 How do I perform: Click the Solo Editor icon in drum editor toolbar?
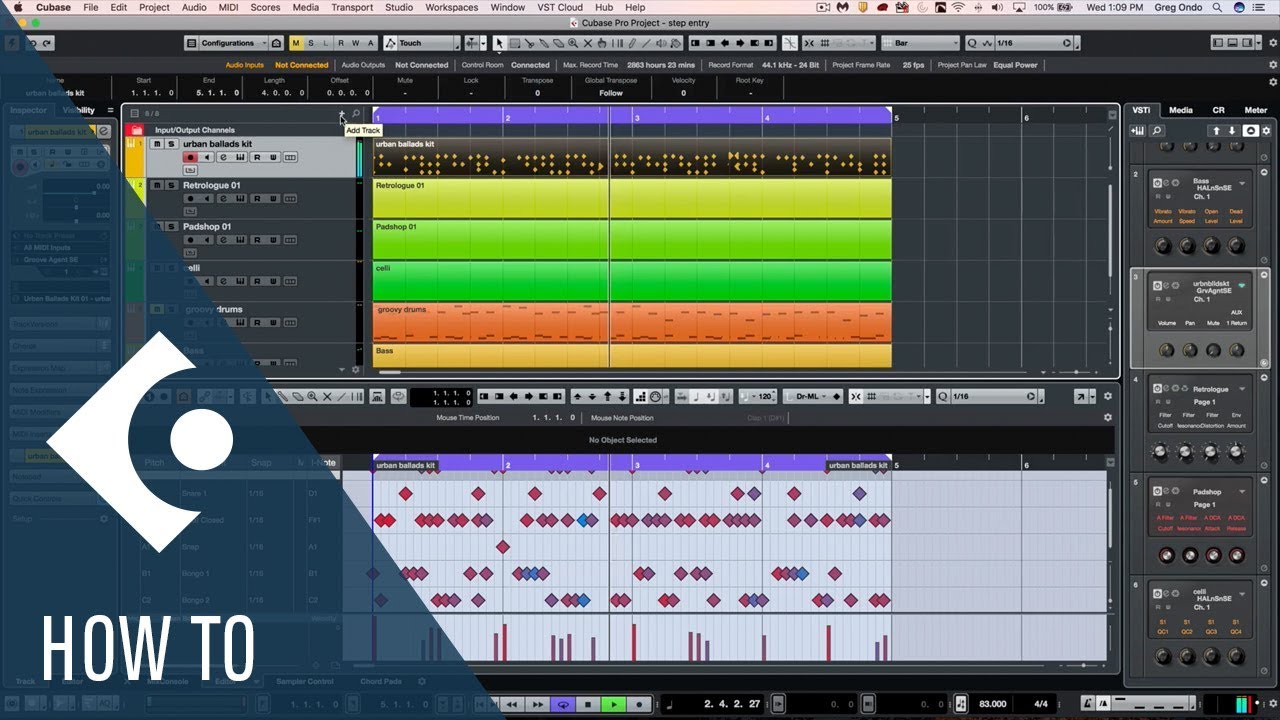pyautogui.click(x=150, y=396)
